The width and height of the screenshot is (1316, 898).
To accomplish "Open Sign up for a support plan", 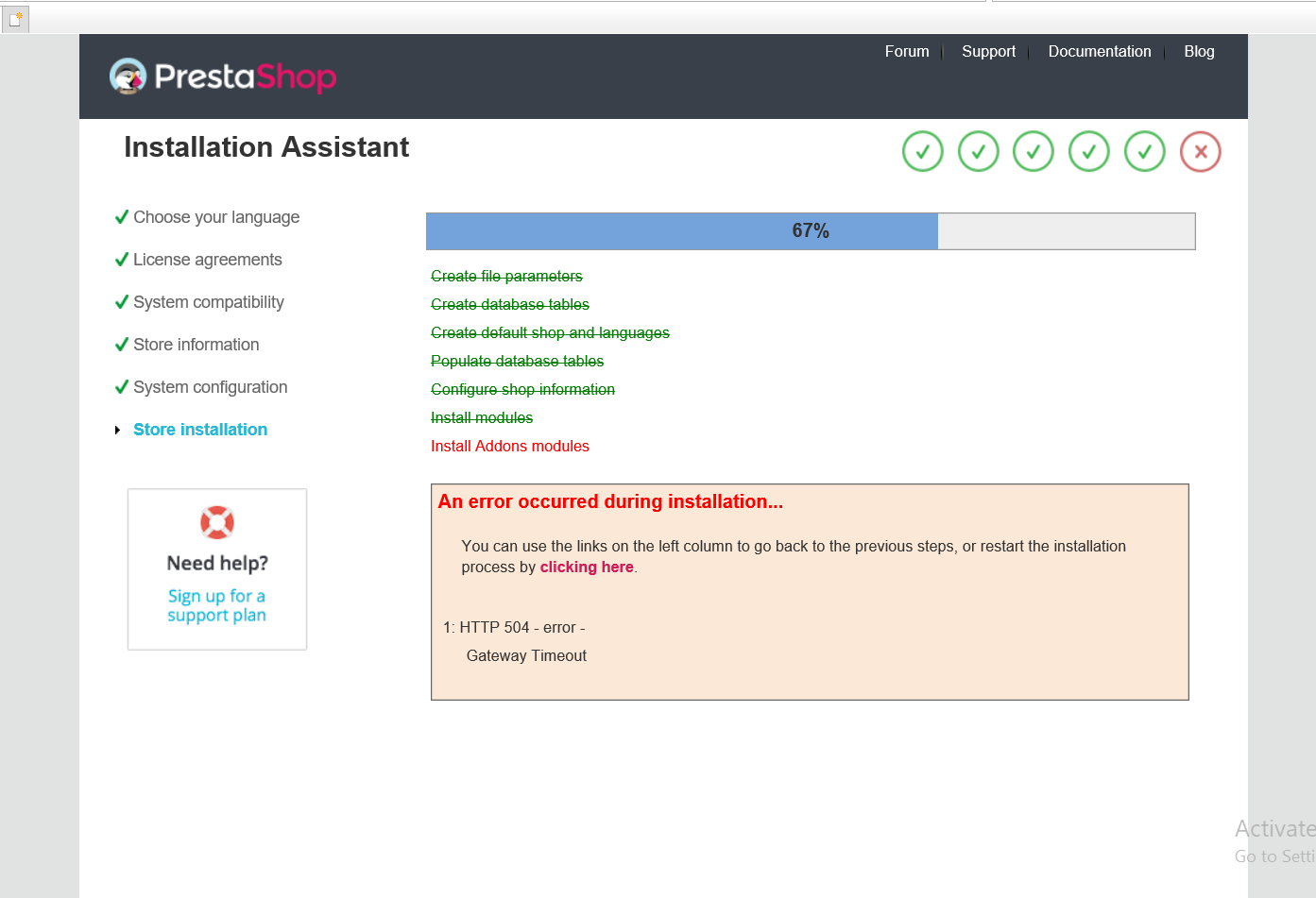I will tap(217, 605).
